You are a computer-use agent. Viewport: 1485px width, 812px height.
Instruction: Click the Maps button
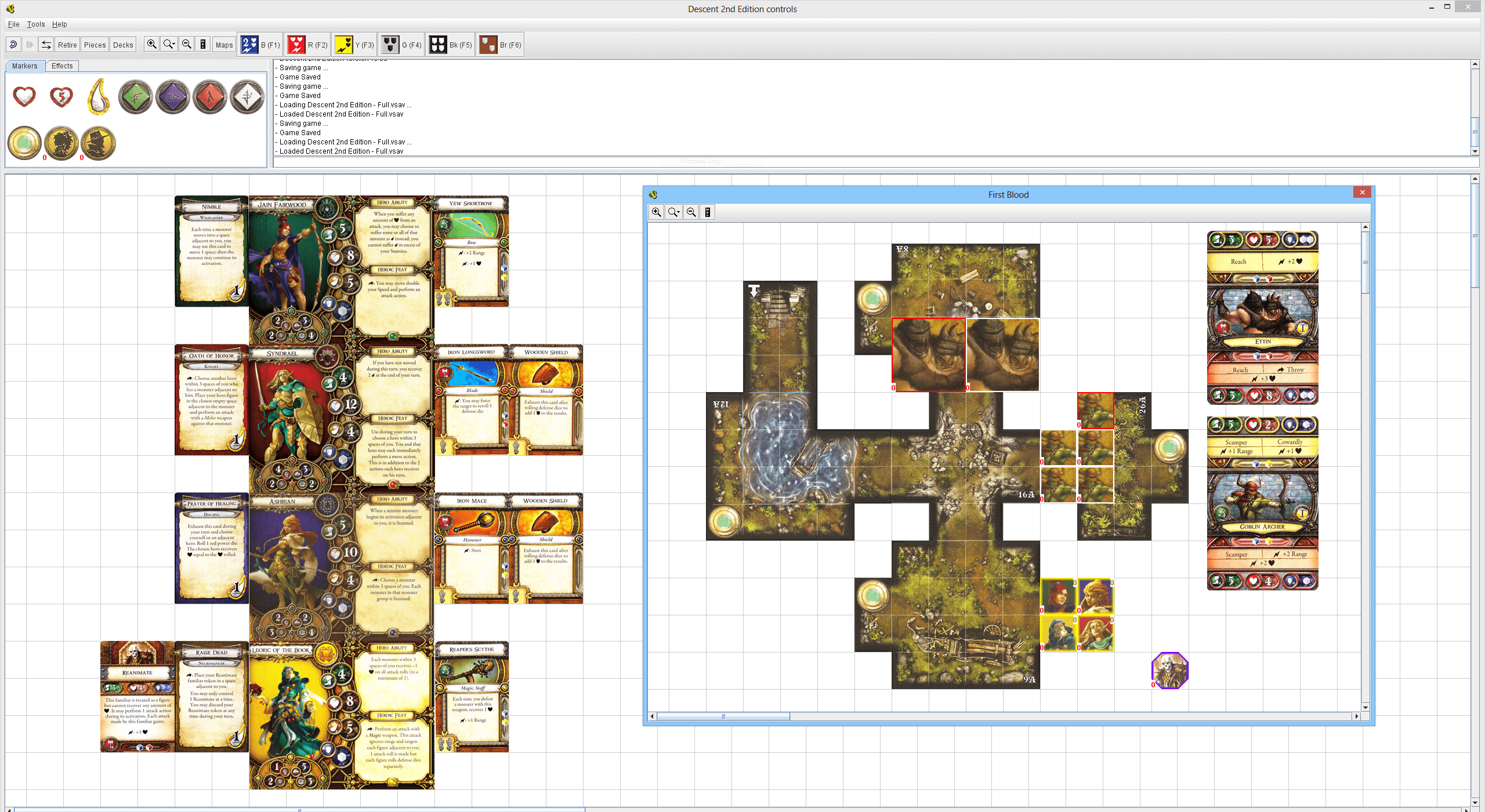(x=224, y=45)
